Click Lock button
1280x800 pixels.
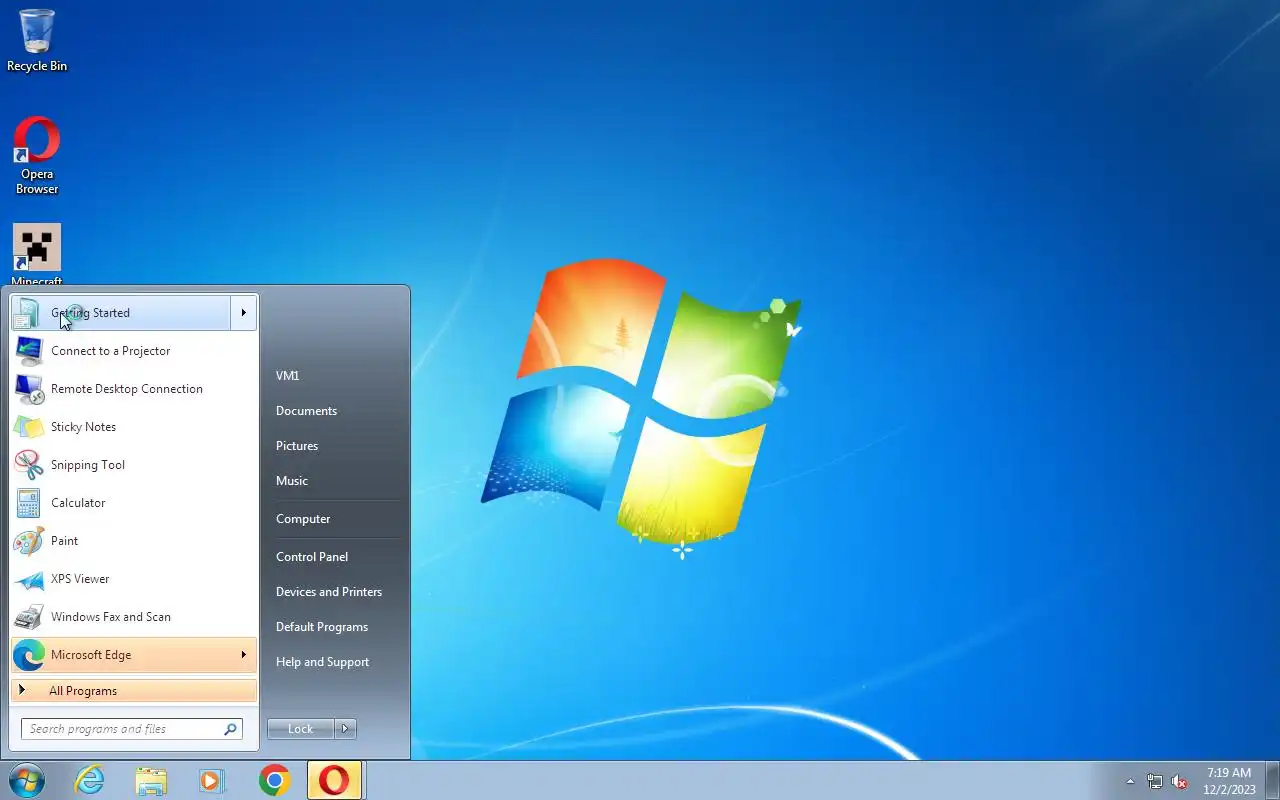pyautogui.click(x=300, y=729)
